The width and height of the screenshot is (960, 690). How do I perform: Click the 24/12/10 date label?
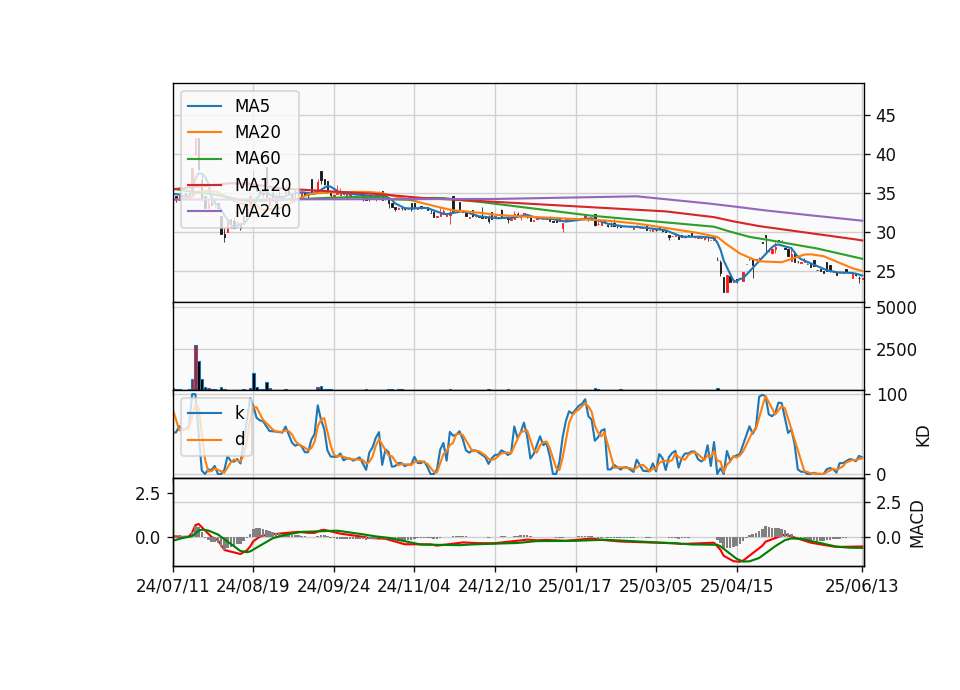[495, 586]
